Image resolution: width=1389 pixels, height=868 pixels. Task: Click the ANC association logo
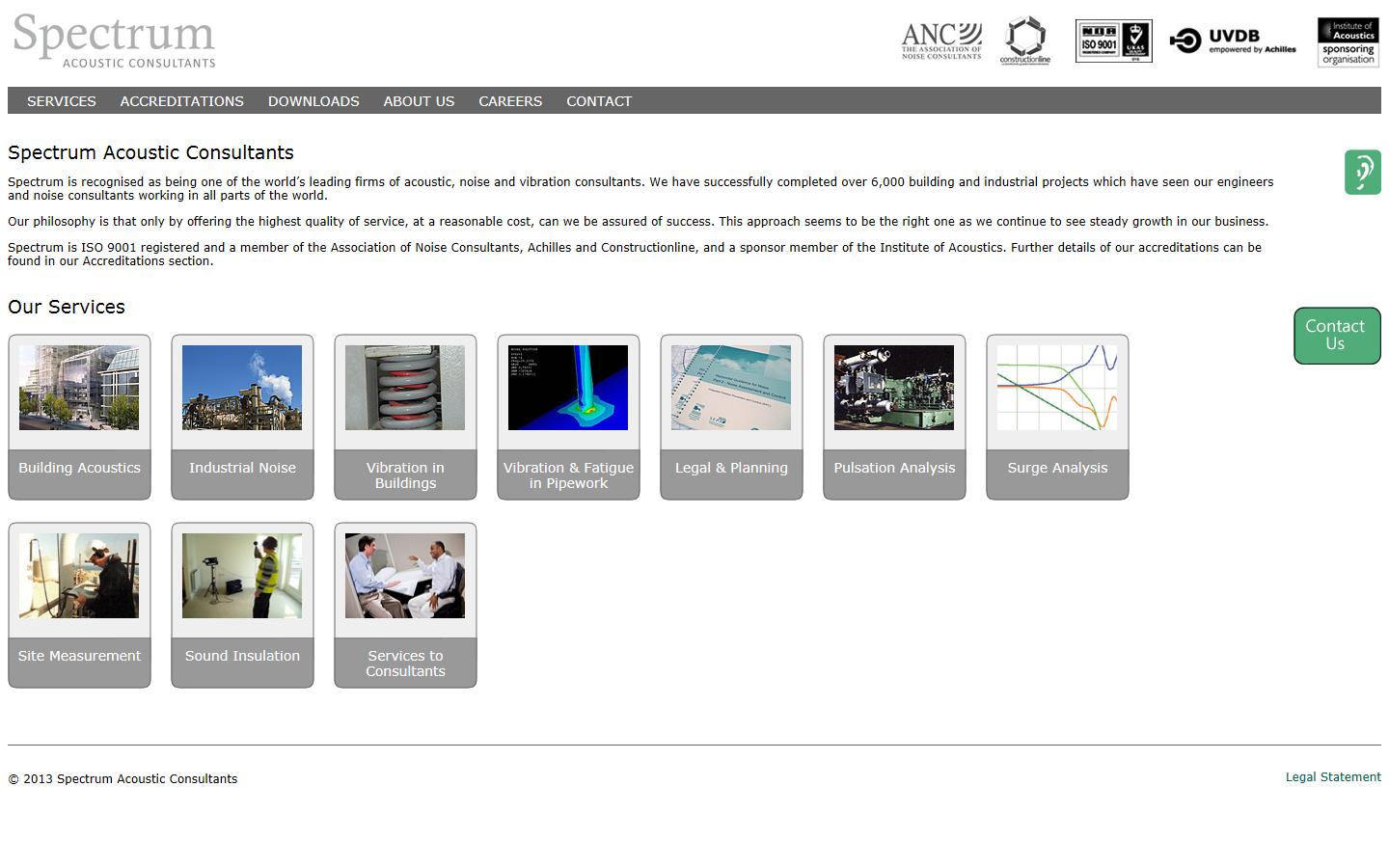click(940, 41)
